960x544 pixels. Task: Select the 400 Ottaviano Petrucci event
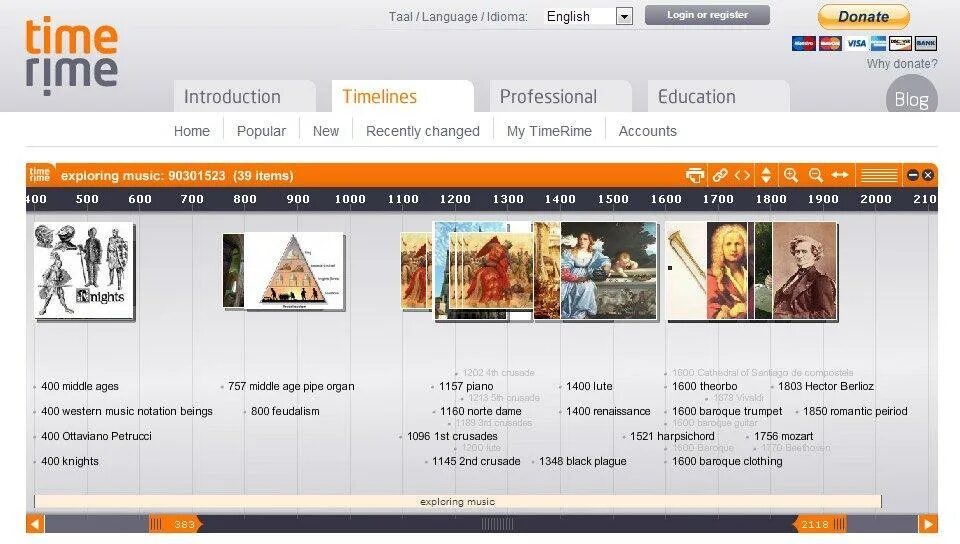tap(96, 436)
